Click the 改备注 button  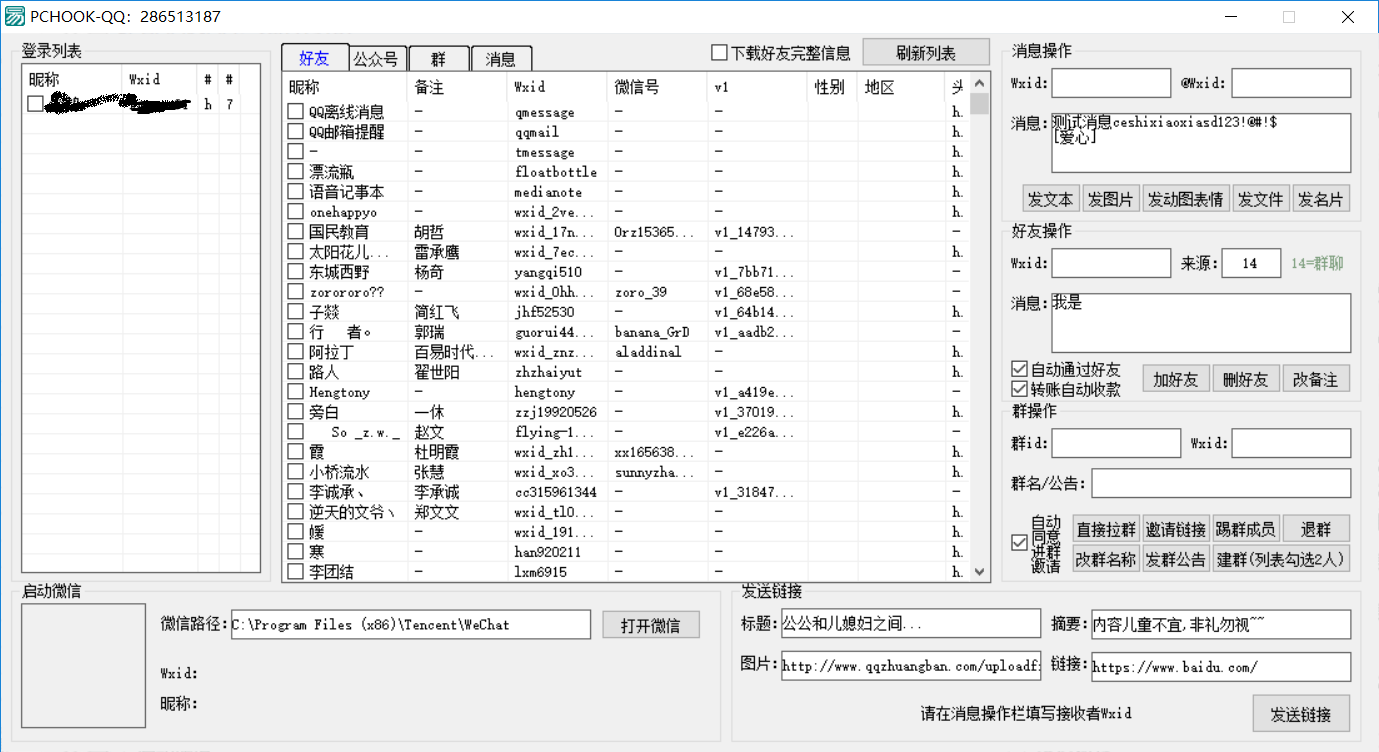[1316, 379]
